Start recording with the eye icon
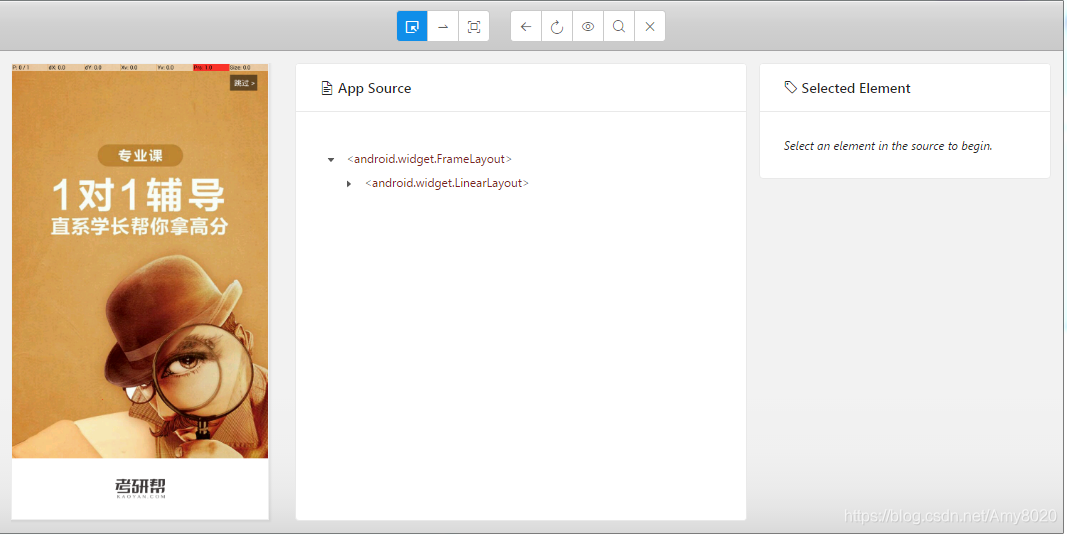The image size is (1067, 535). pos(588,27)
